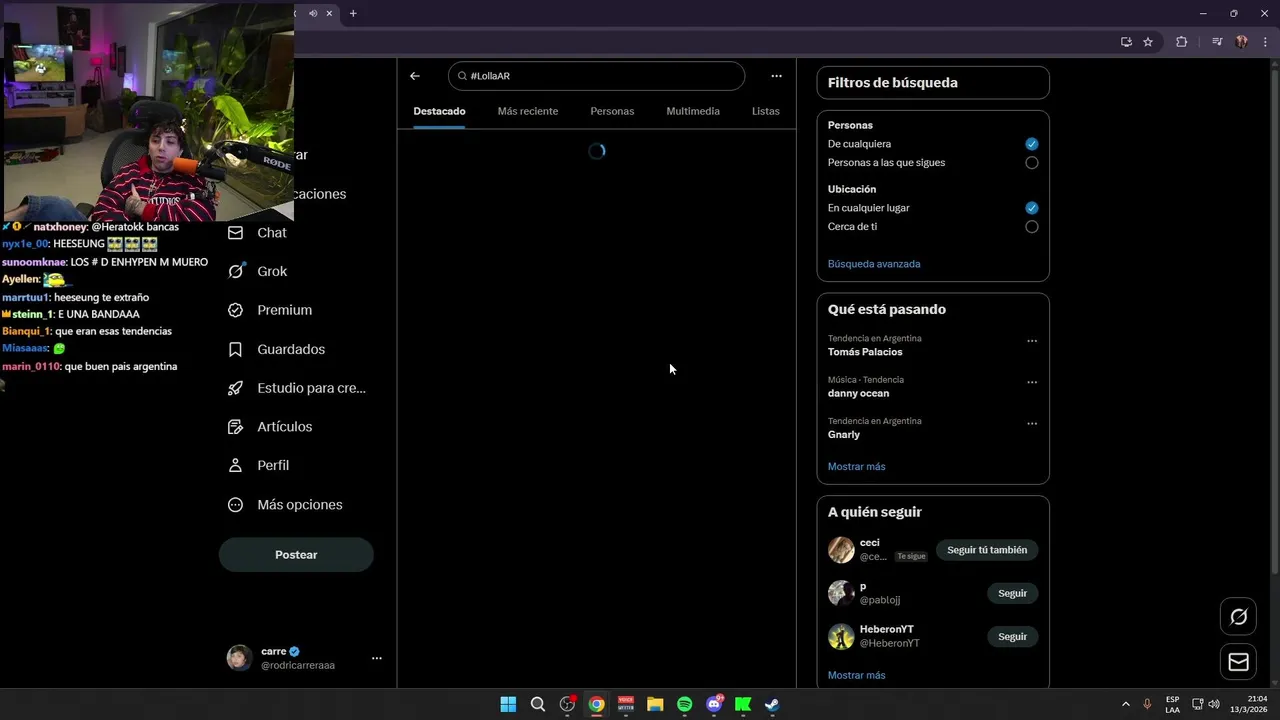Select Personas a las que sigues filter

point(1032,162)
